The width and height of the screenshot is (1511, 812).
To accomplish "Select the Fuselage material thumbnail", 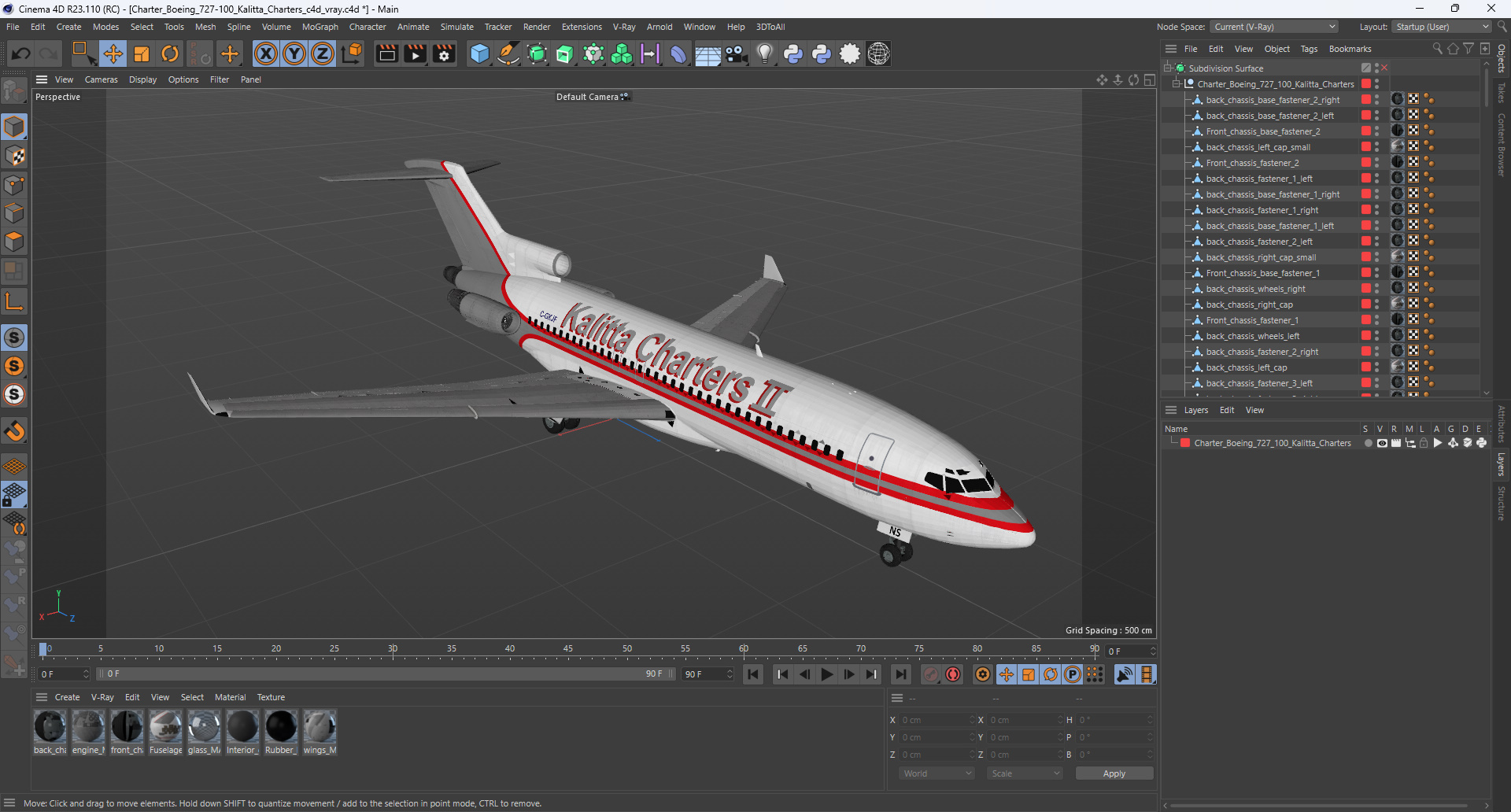I will pos(165,732).
